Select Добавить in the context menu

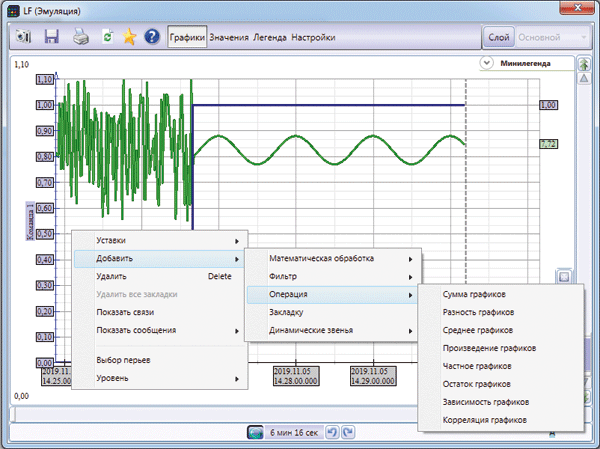click(160, 258)
